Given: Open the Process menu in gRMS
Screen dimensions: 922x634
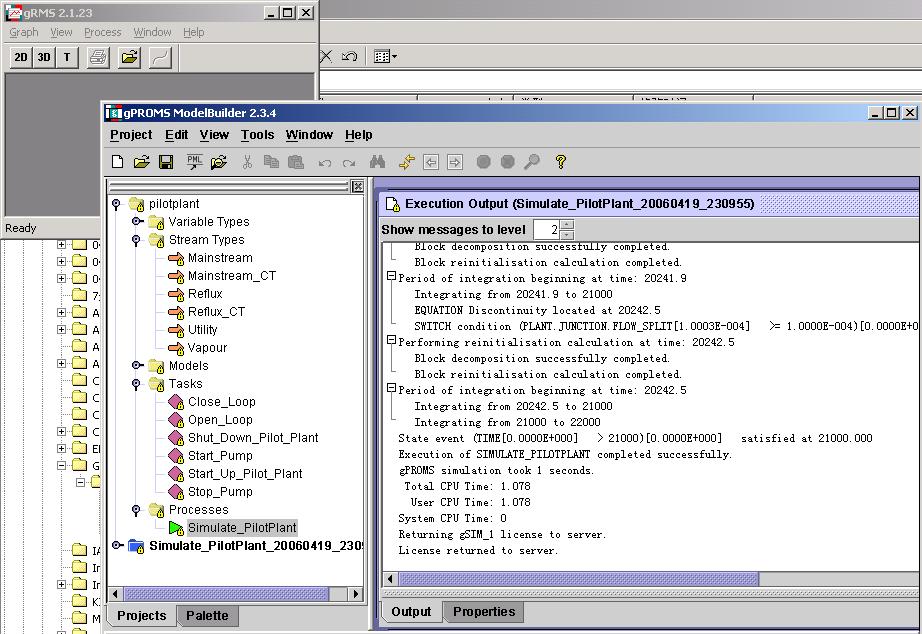Looking at the screenshot, I should [103, 32].
